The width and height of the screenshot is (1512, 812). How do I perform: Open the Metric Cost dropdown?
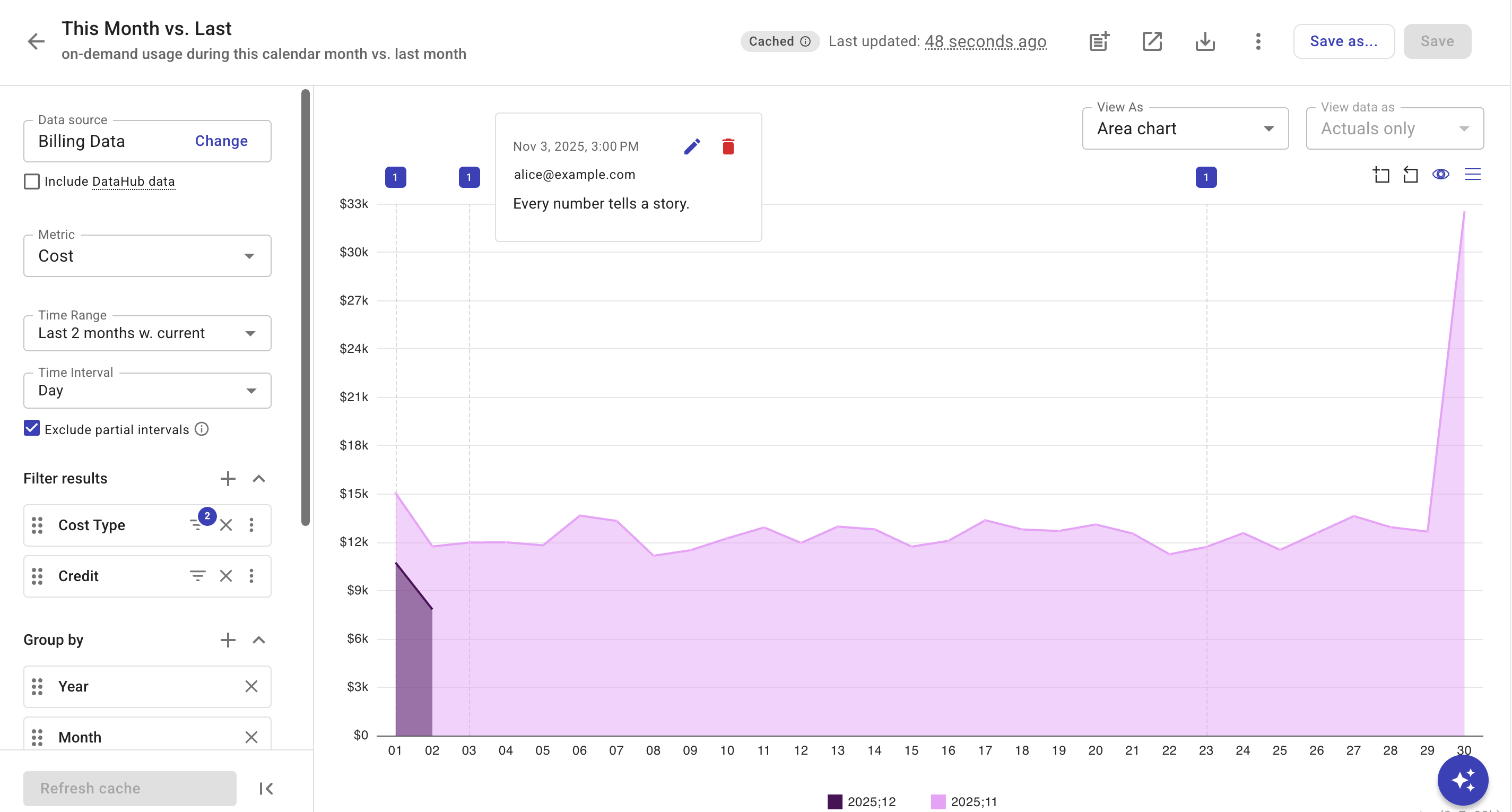pos(147,256)
